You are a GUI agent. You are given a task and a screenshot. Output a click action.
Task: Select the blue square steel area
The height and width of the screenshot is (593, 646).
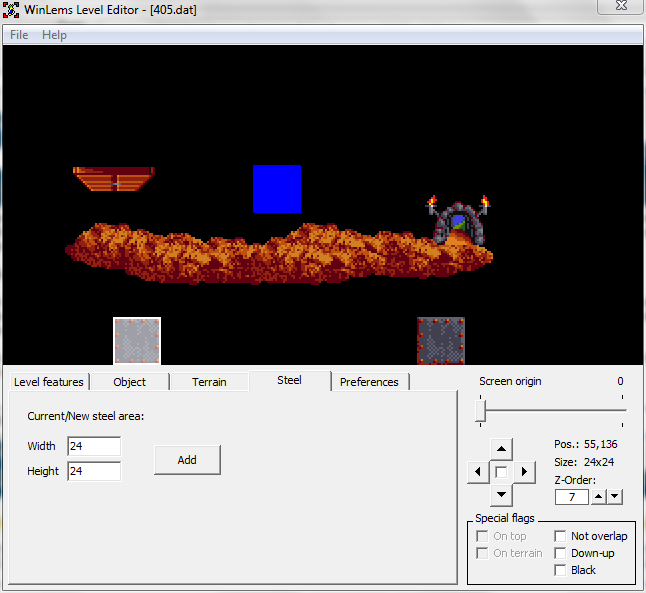pos(277,189)
